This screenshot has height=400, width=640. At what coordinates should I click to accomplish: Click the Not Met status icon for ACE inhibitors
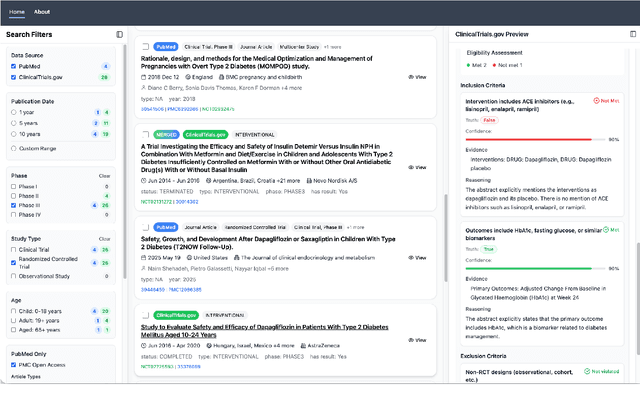point(597,101)
